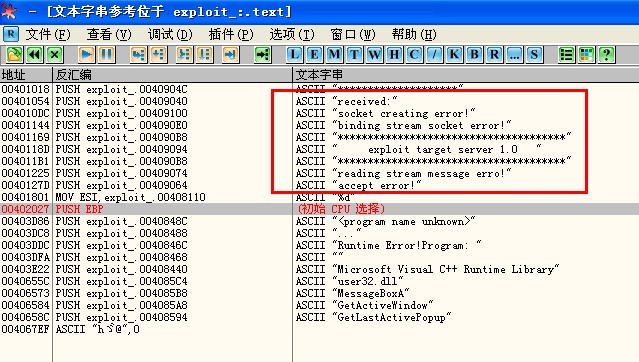This screenshot has width=639, height=362.
Task: Click the 文本字串 column header
Action: [466, 75]
